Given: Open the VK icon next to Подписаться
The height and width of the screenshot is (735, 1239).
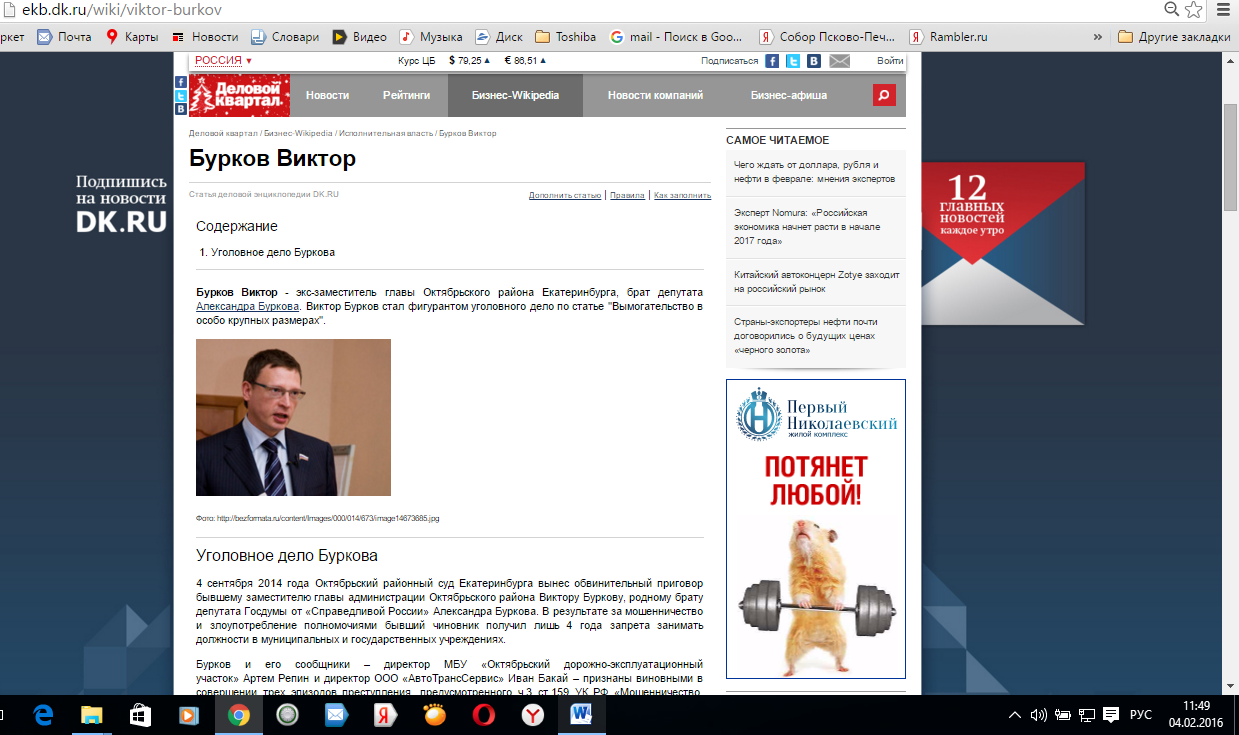Looking at the screenshot, I should point(814,61).
